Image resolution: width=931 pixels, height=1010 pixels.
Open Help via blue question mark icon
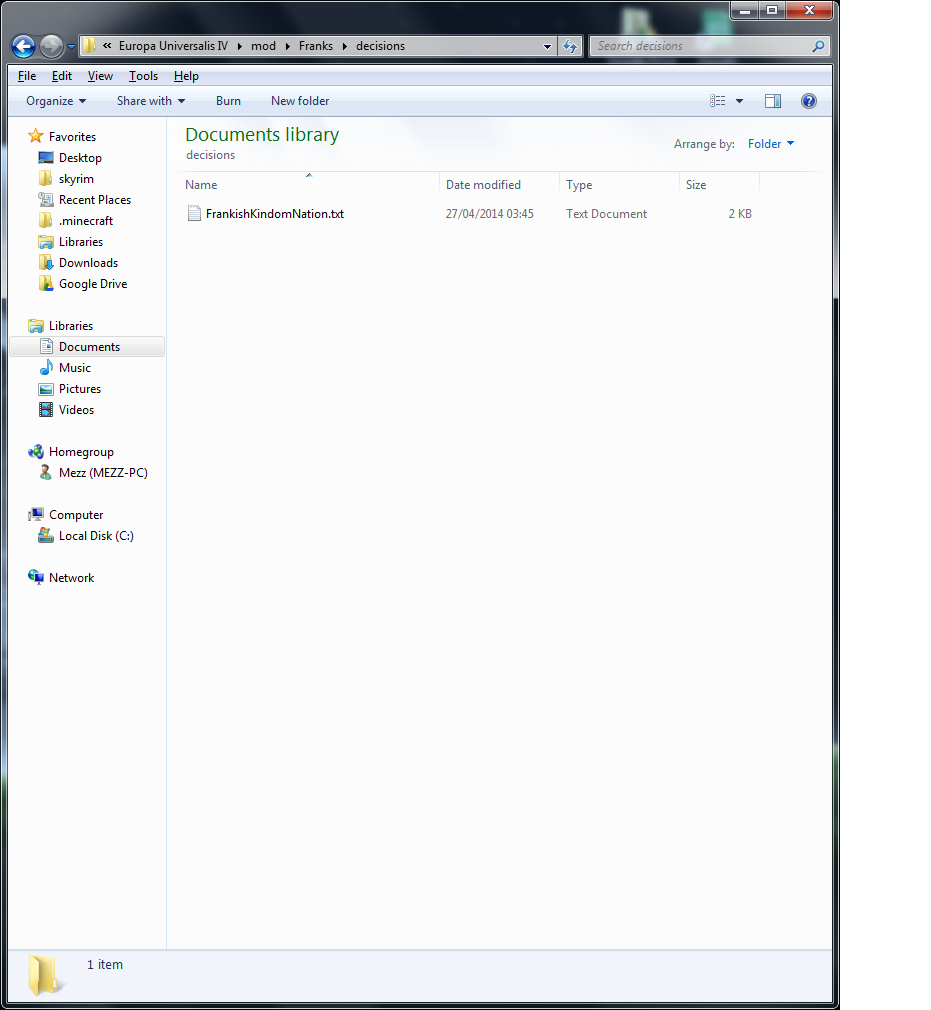[809, 101]
